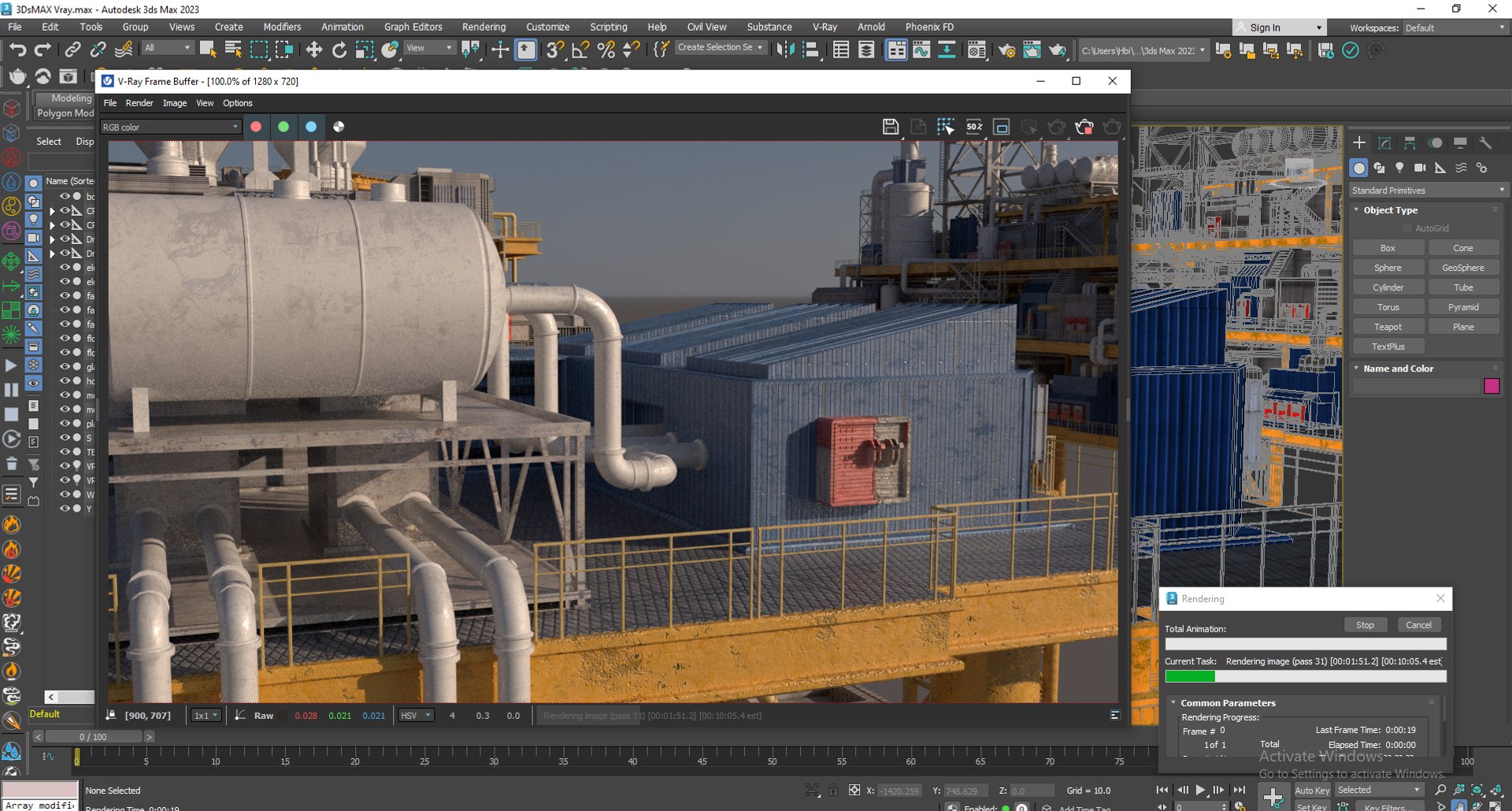The width and height of the screenshot is (1512, 811).
Task: Open the Utilities wrench panel icon
Action: point(1485,143)
